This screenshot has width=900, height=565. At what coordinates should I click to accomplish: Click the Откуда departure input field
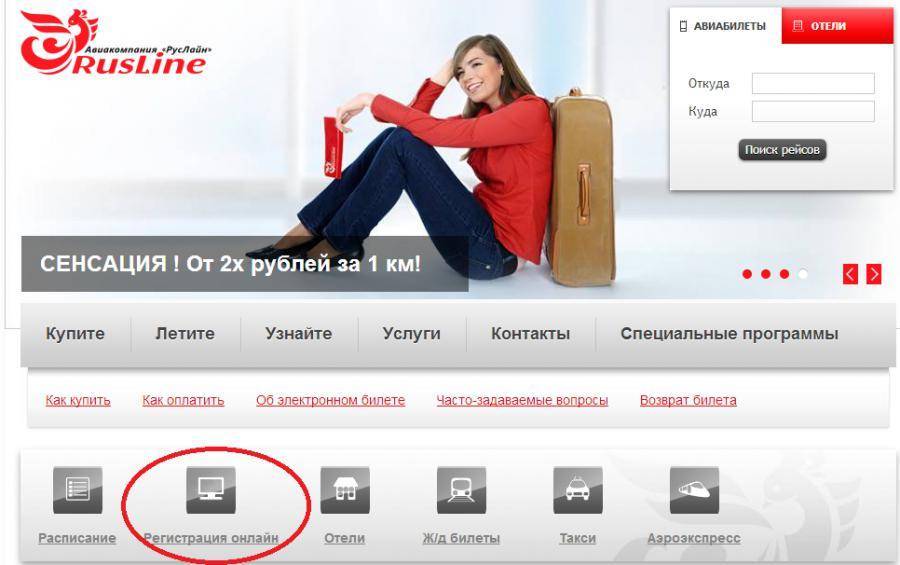pyautogui.click(x=813, y=84)
